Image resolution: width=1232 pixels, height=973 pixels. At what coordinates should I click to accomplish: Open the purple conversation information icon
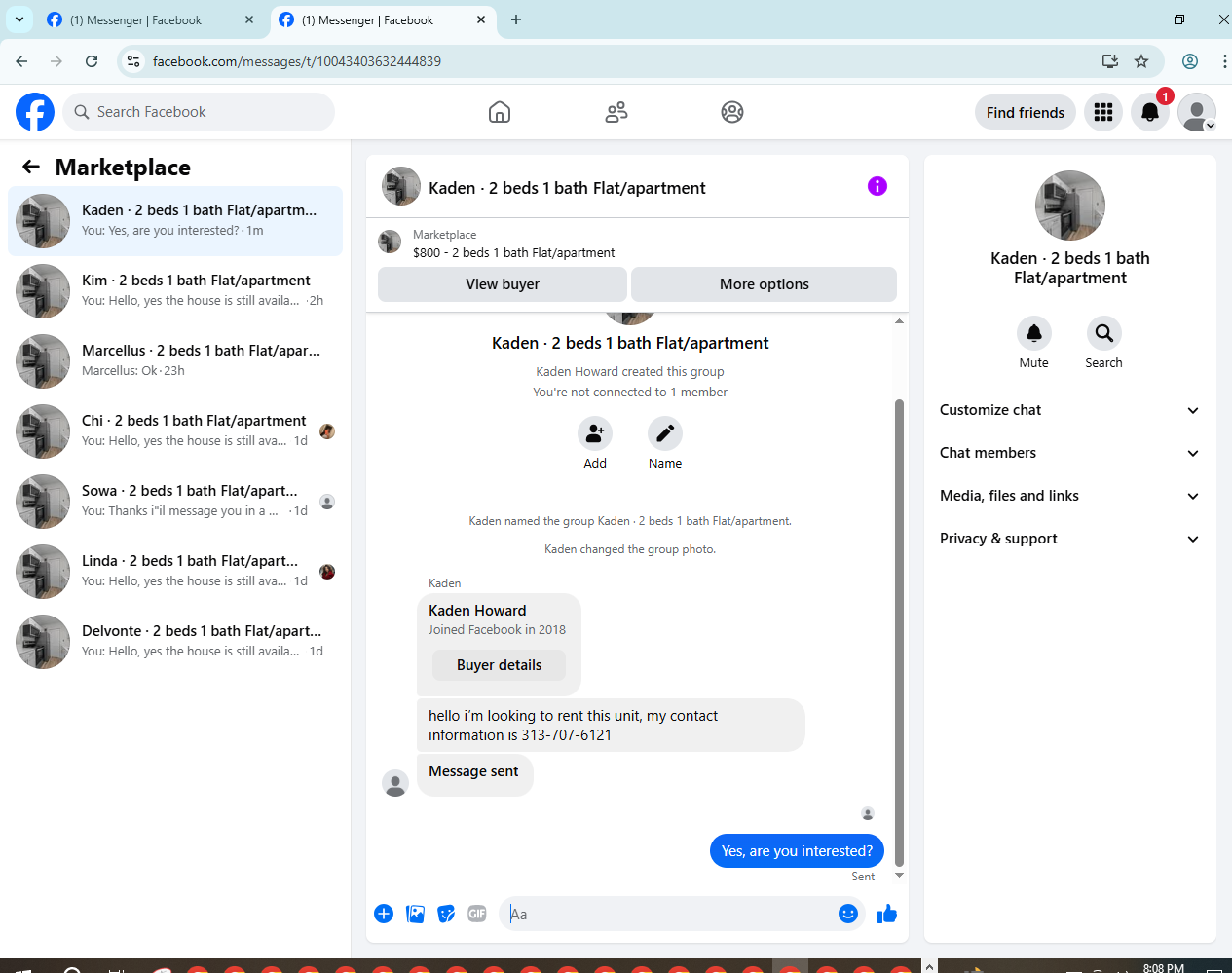(877, 186)
